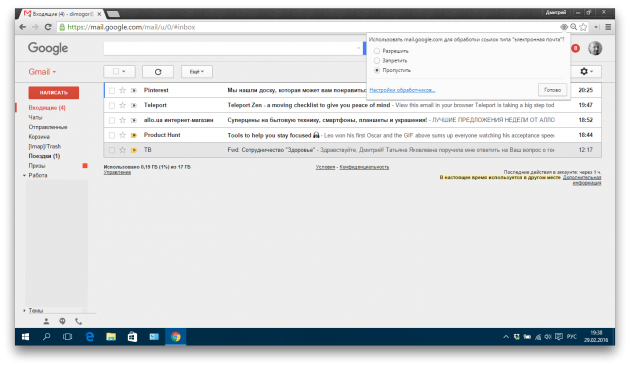The width and height of the screenshot is (630, 367).
Task: Open the Управление storage link
Action: 117,172
